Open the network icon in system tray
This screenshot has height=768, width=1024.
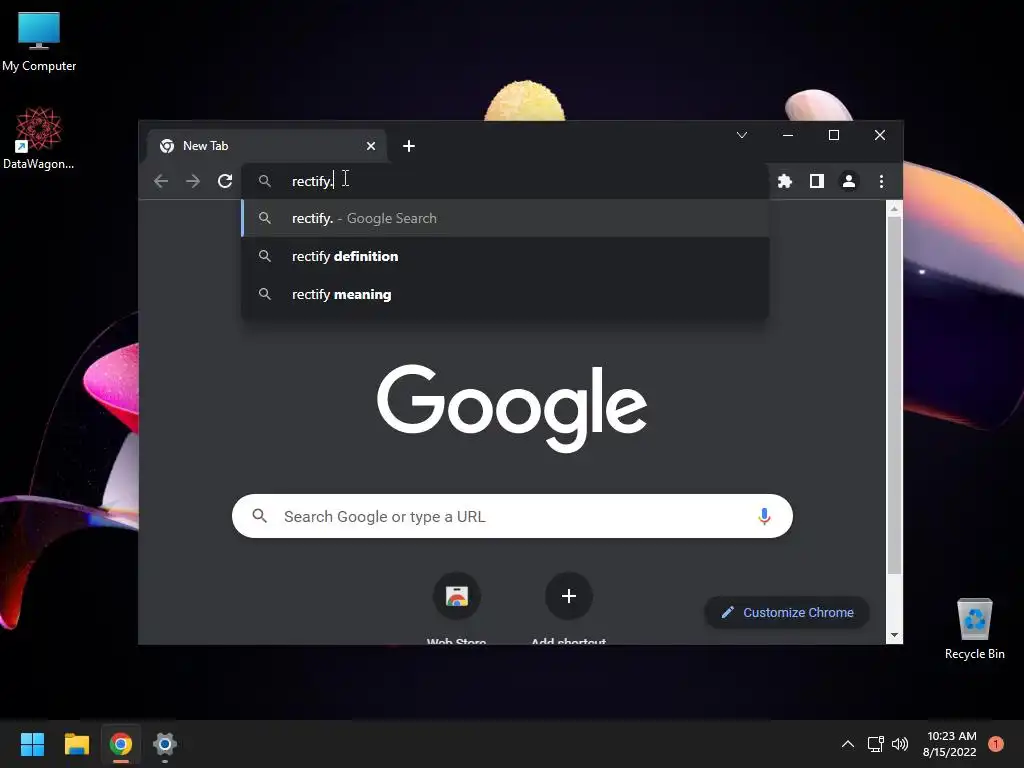875,744
